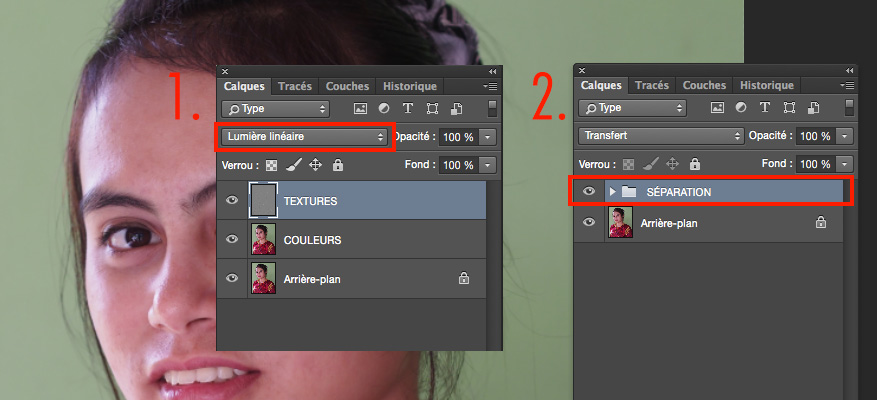Lock image pixels brush icon panel 1
The image size is (877, 400).
(x=294, y=164)
